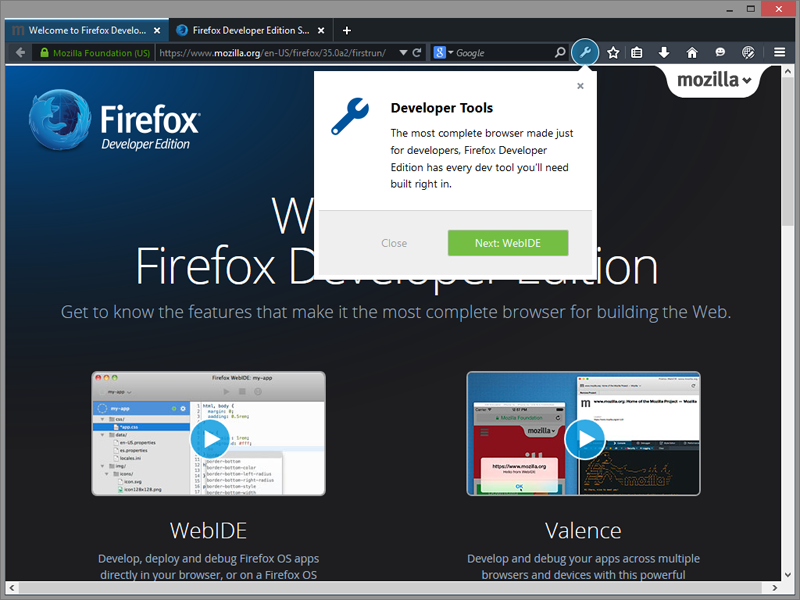Click Next: WebIDE green button
This screenshot has height=600, width=800.
click(508, 243)
